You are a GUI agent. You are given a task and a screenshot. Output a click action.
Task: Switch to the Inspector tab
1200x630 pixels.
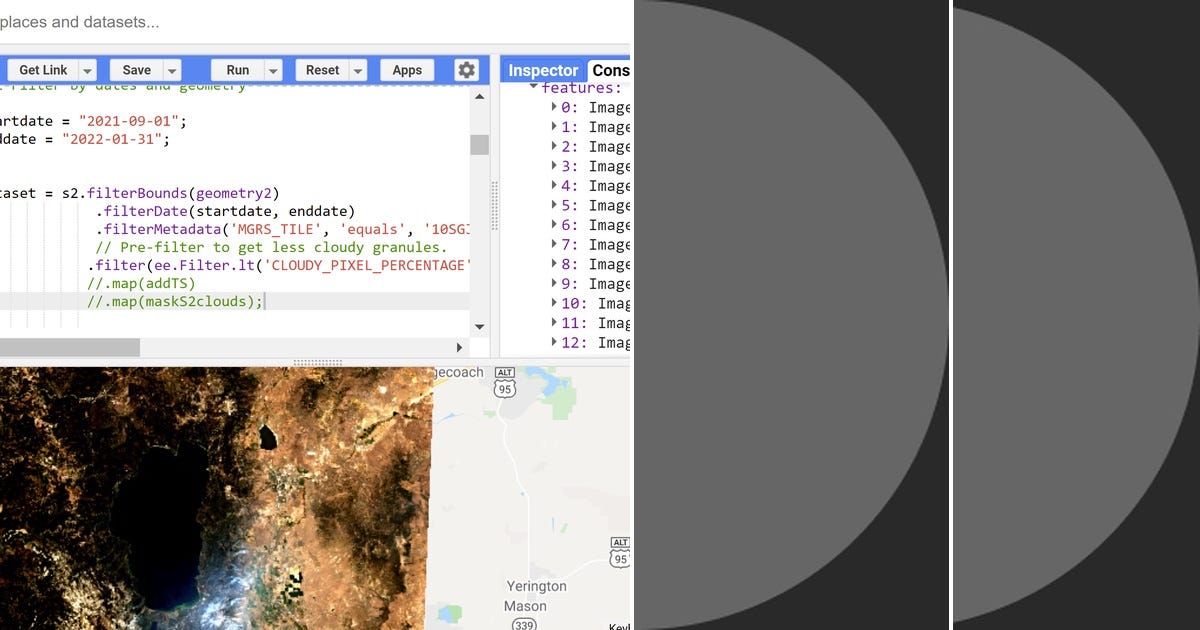click(x=542, y=70)
